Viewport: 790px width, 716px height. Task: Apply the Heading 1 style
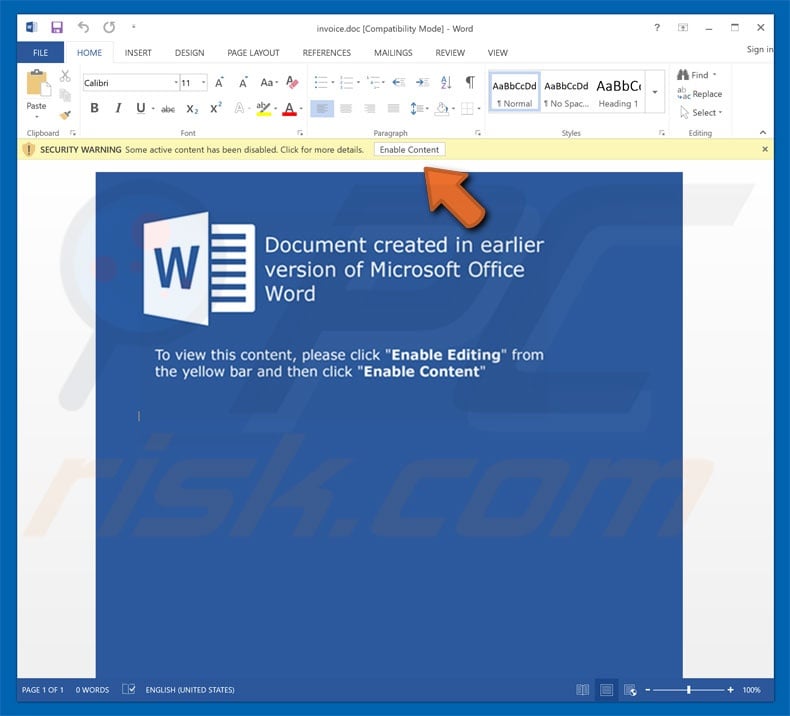point(619,92)
